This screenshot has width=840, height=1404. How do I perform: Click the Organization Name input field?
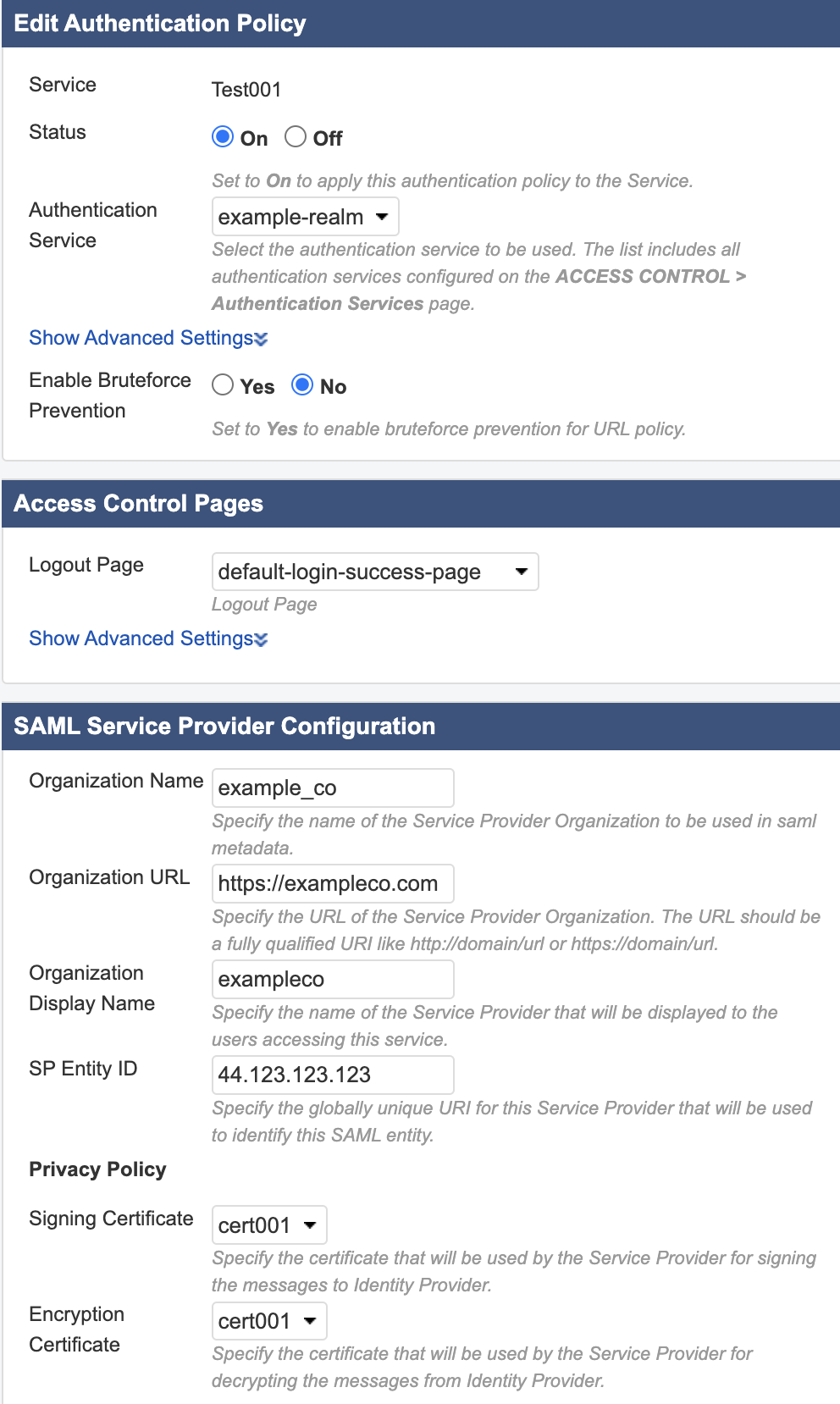coord(332,788)
